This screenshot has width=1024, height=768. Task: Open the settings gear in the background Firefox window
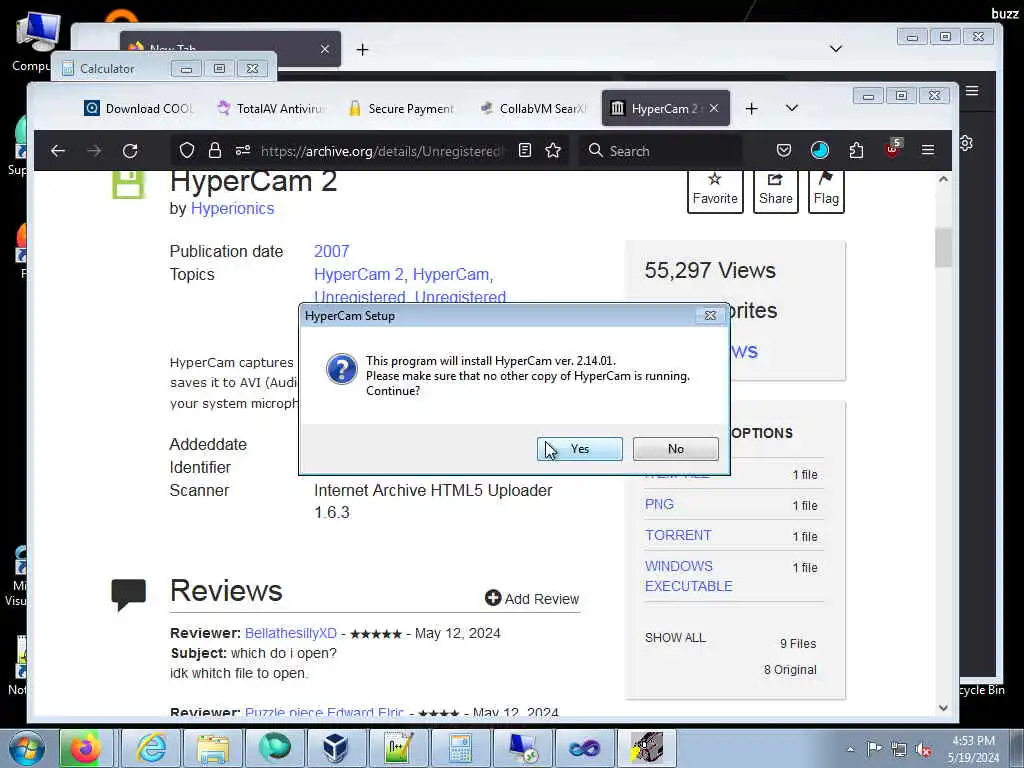(x=967, y=142)
